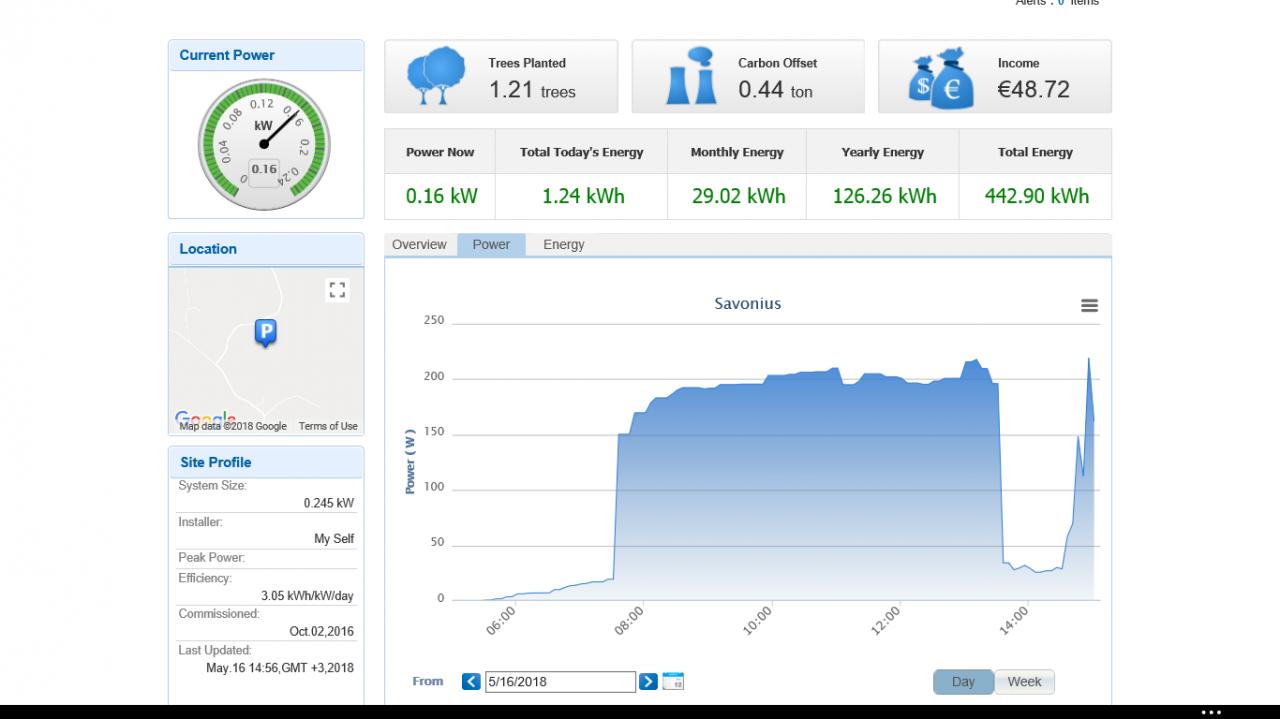
Task: Switch the chart to Week range
Action: coord(1024,682)
